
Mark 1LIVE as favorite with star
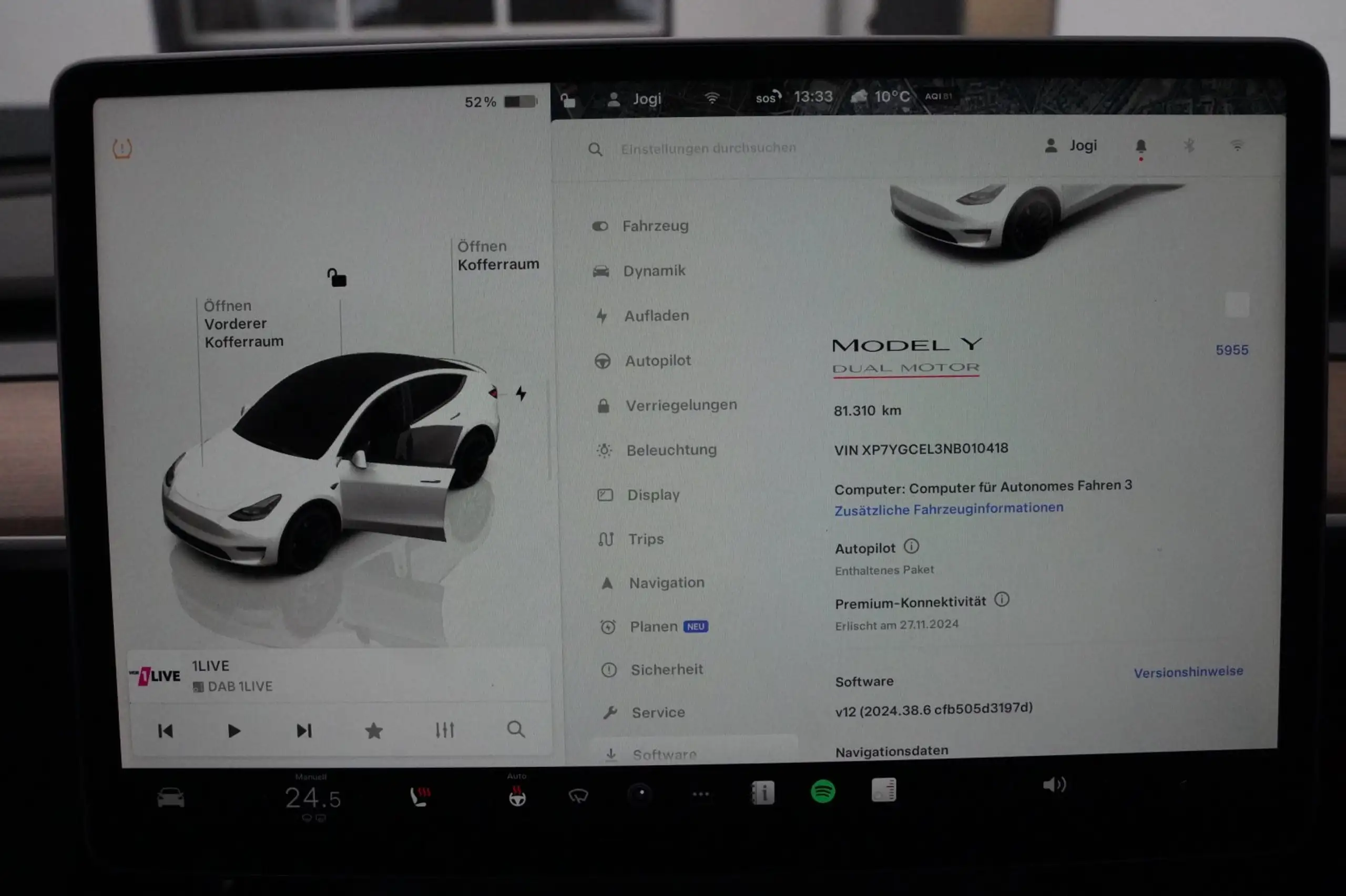(374, 730)
